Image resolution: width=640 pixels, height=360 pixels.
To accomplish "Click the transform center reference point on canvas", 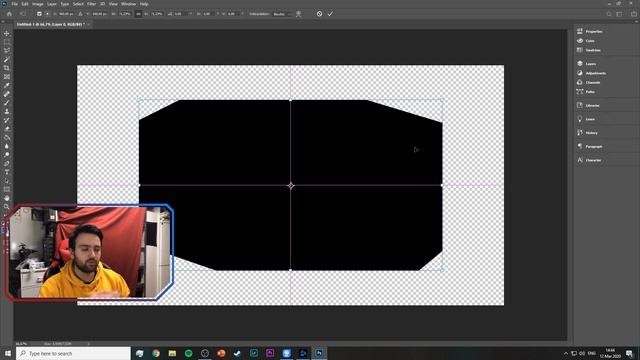I will [291, 186].
